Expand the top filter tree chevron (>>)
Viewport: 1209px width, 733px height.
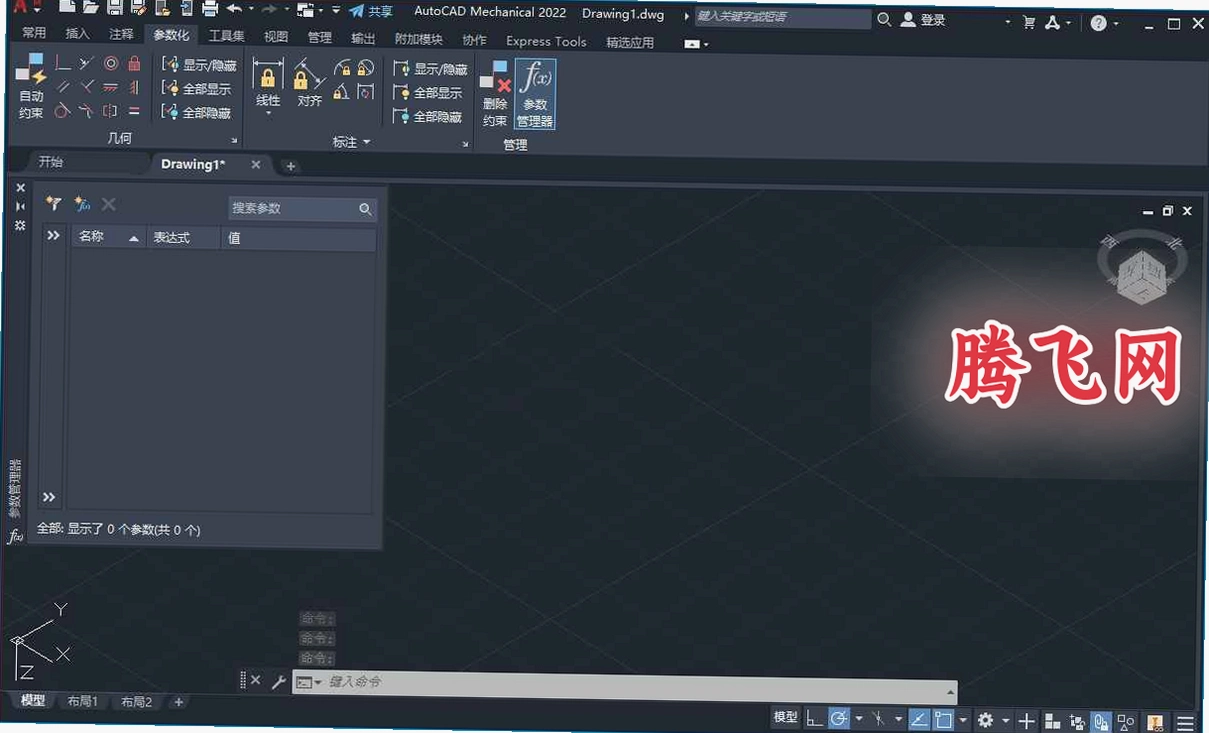[53, 236]
